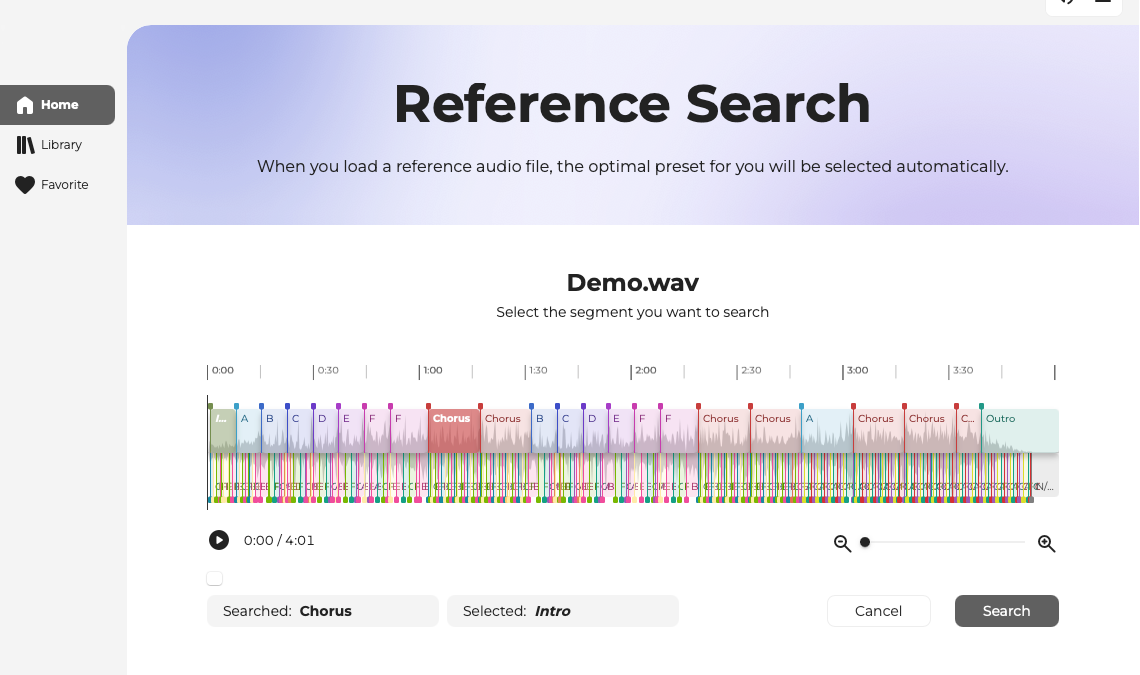Open the Favorite menu item label

(x=65, y=185)
